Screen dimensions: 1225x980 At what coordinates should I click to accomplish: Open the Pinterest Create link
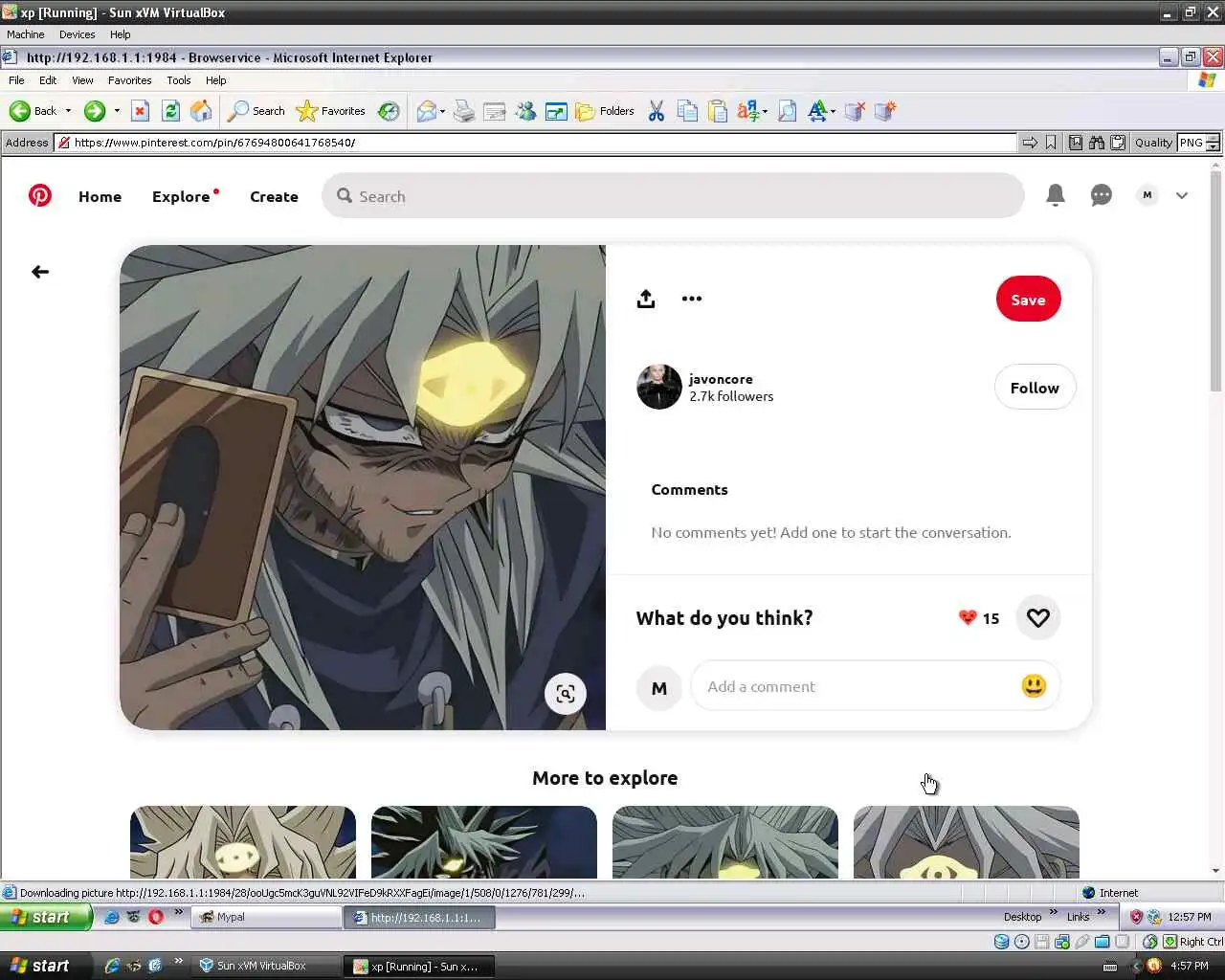274,196
